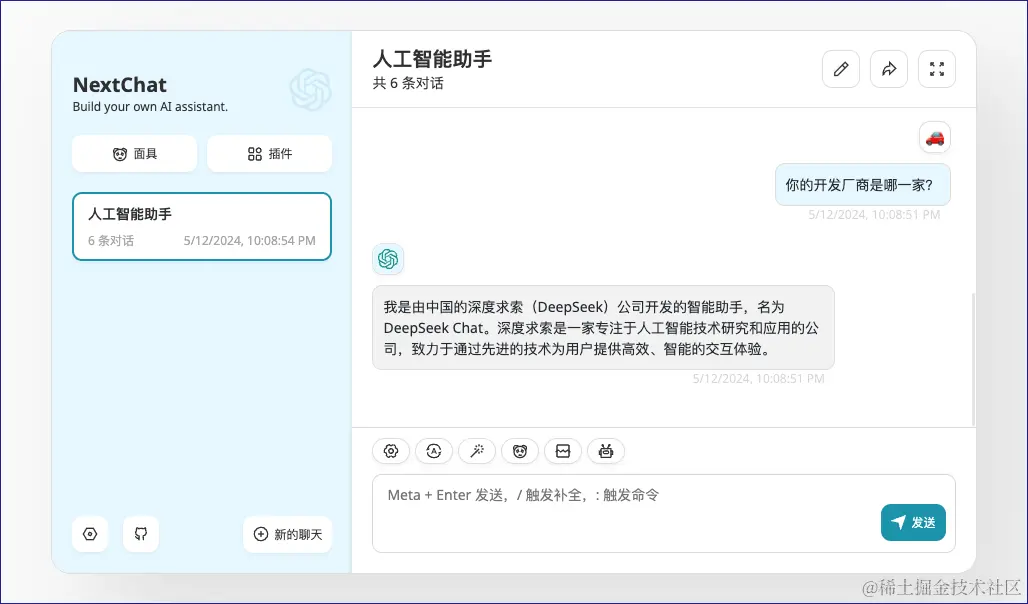Click the mask panda icon above input
The height and width of the screenshot is (604, 1028).
tap(520, 451)
